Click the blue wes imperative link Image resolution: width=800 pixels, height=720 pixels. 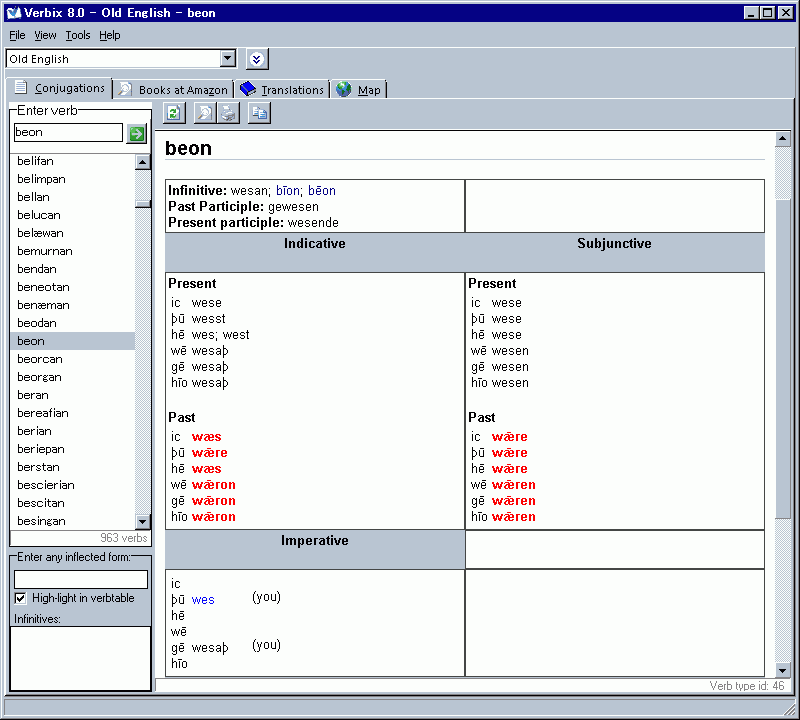coord(203,600)
